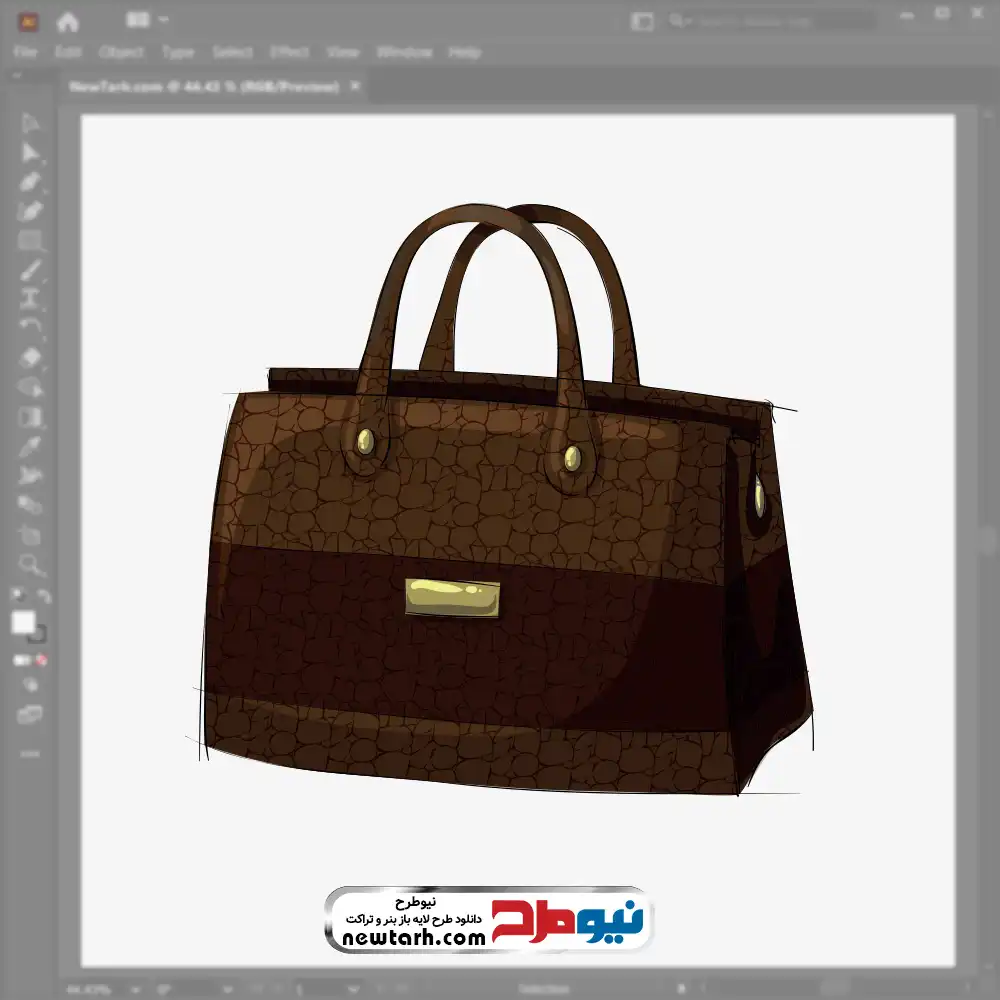Click the Edit Toolbar three-dots button
Screen dimensions: 1000x1000
pos(30,752)
